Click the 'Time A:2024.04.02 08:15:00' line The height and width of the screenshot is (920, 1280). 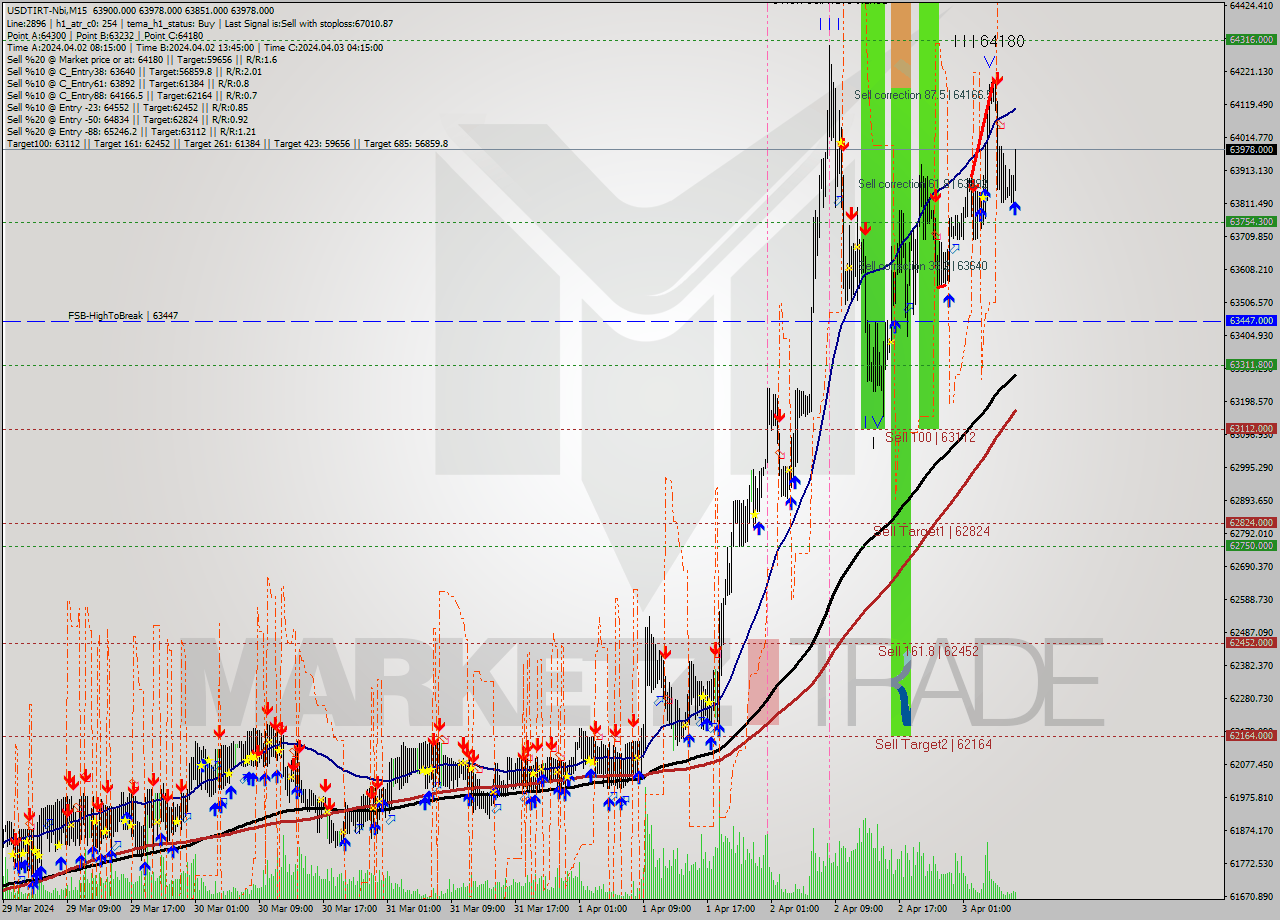tap(194, 47)
